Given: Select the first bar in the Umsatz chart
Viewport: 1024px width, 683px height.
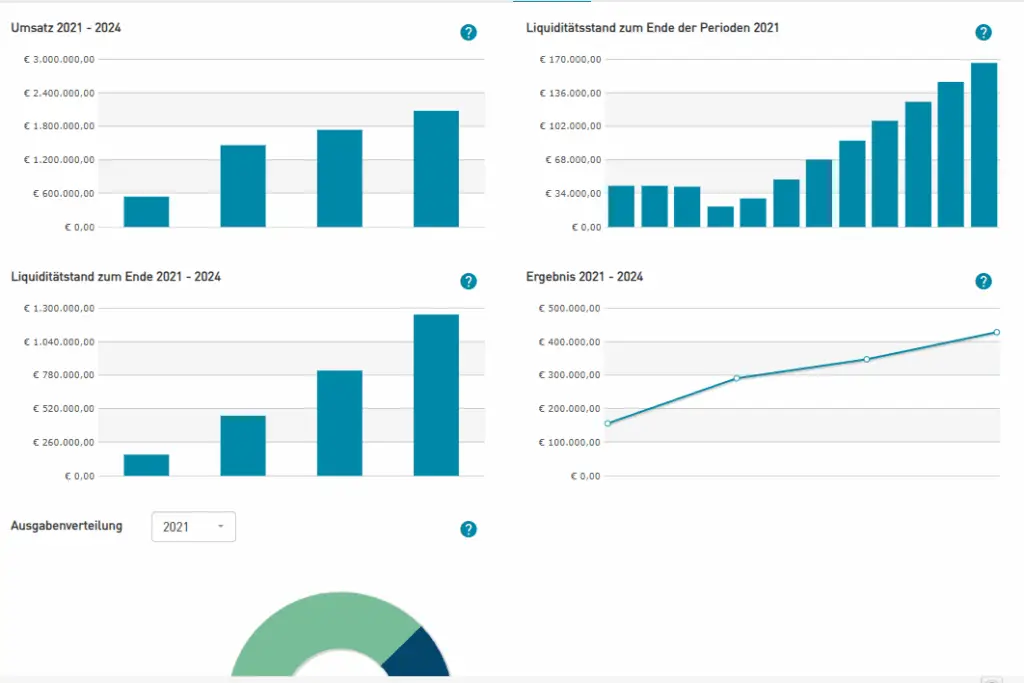Looking at the screenshot, I should pyautogui.click(x=146, y=212).
